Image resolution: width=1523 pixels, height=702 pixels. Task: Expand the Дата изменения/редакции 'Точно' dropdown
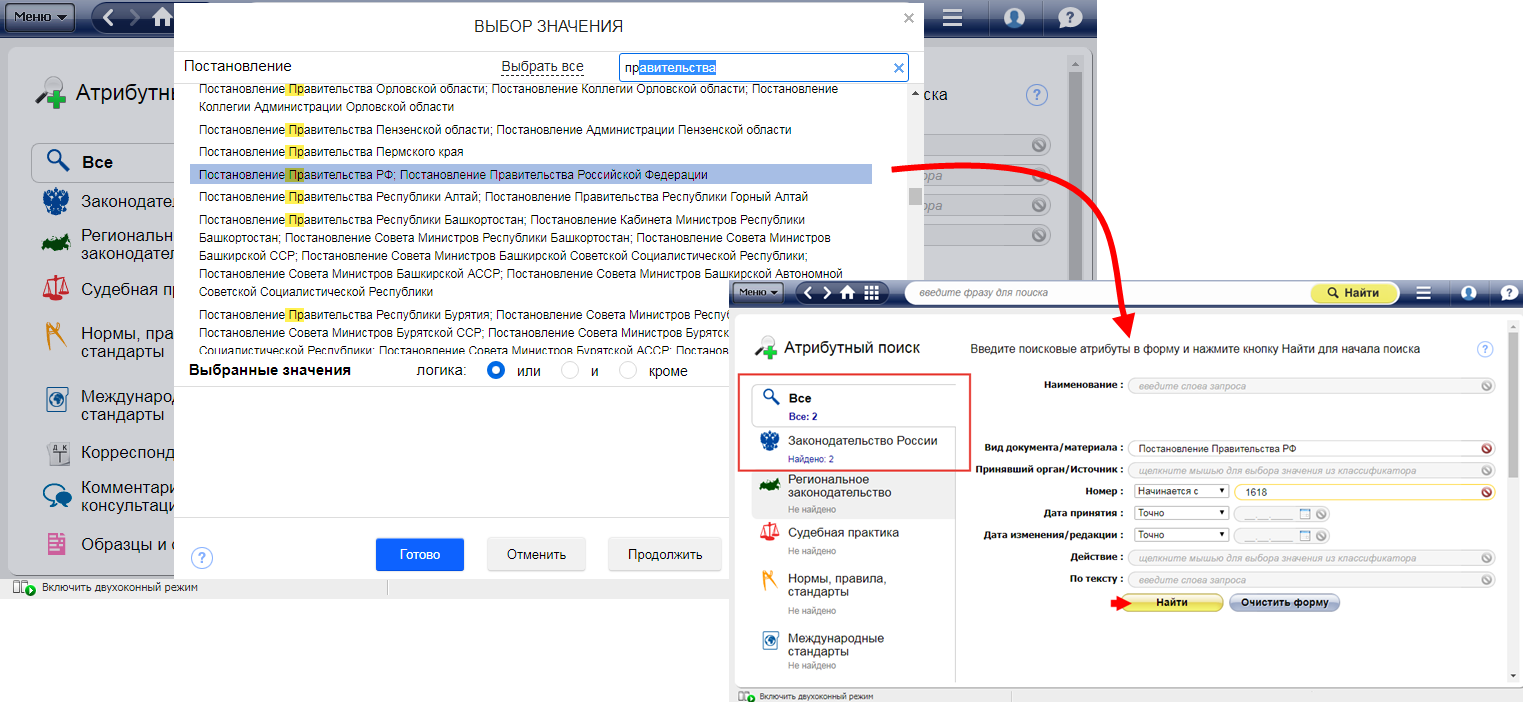tap(1181, 535)
